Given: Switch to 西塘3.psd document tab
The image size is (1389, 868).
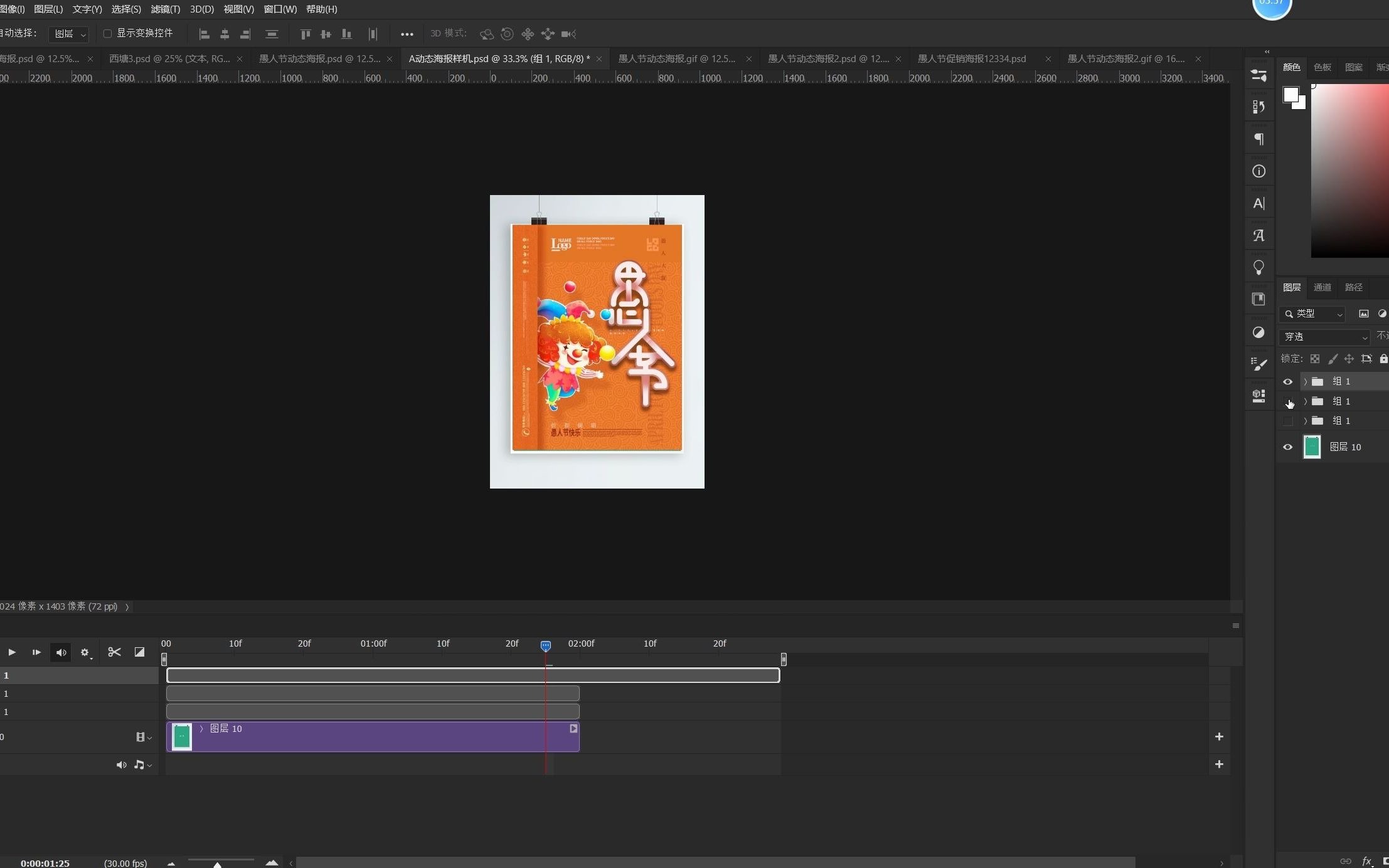Looking at the screenshot, I should pos(169,58).
